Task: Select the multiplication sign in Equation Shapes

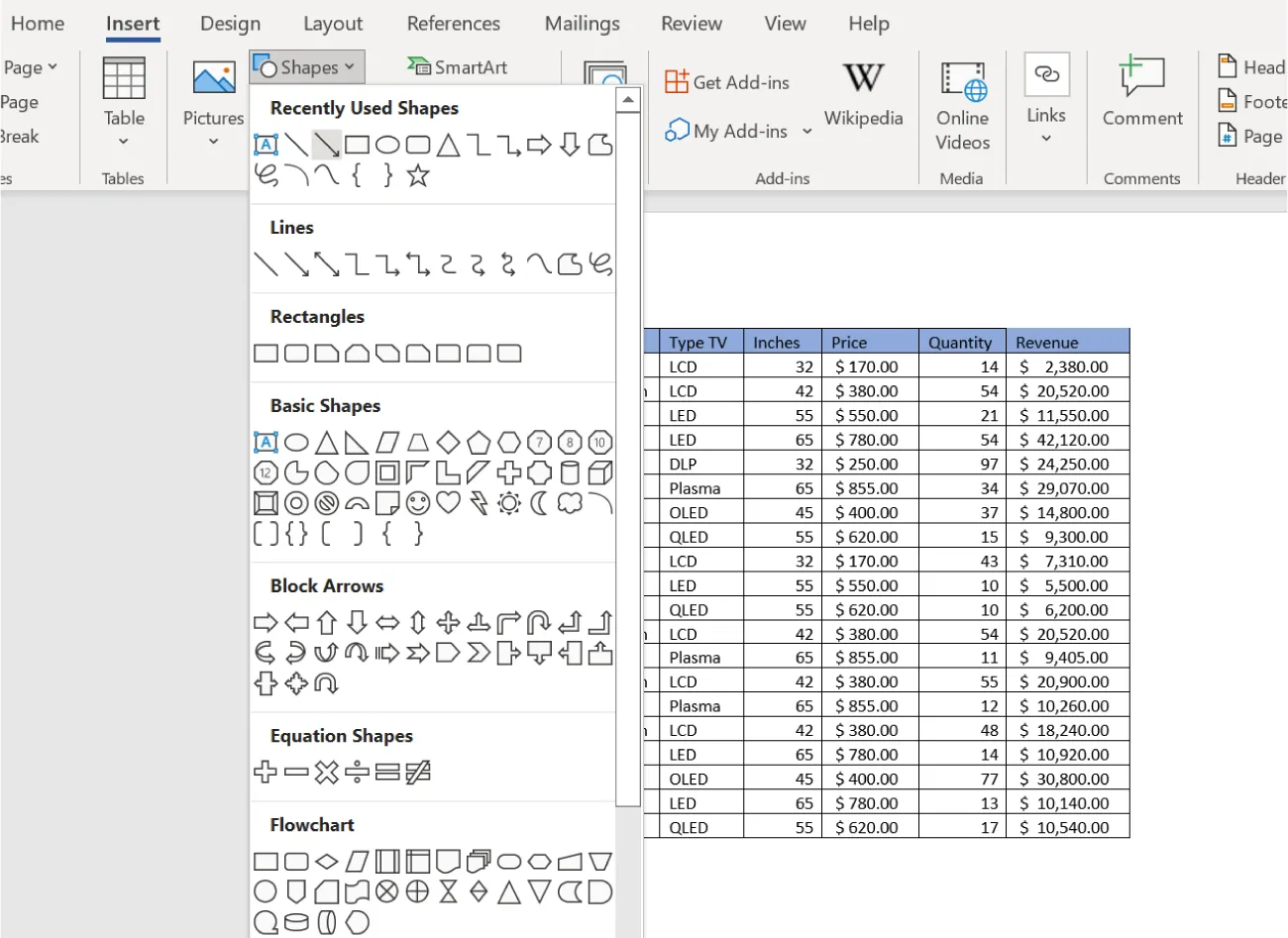Action: point(325,773)
